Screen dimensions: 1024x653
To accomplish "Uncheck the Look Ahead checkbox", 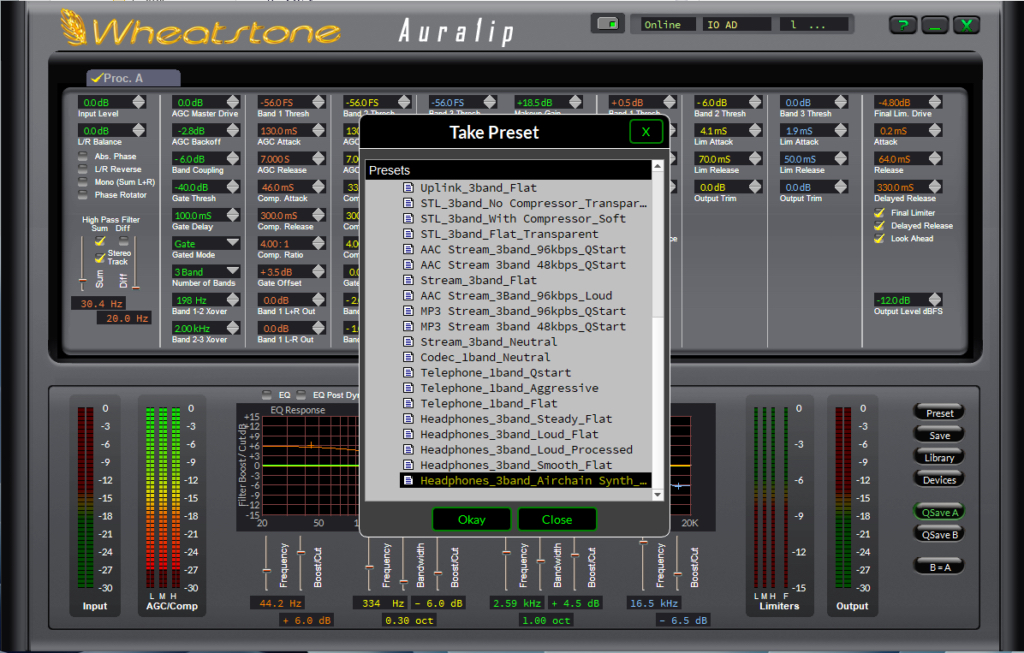I will coord(880,239).
